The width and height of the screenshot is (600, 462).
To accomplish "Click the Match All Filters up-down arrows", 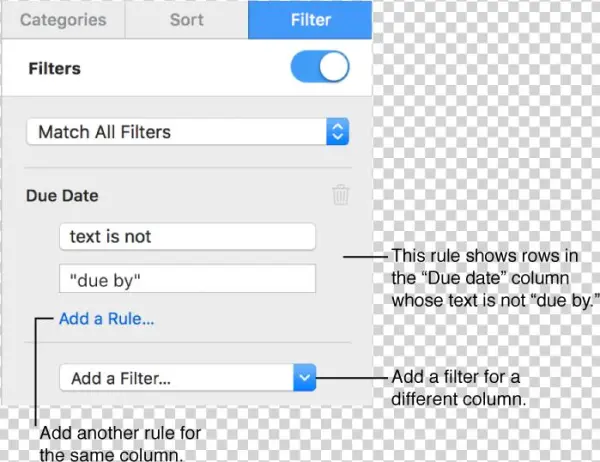I will coord(338,131).
